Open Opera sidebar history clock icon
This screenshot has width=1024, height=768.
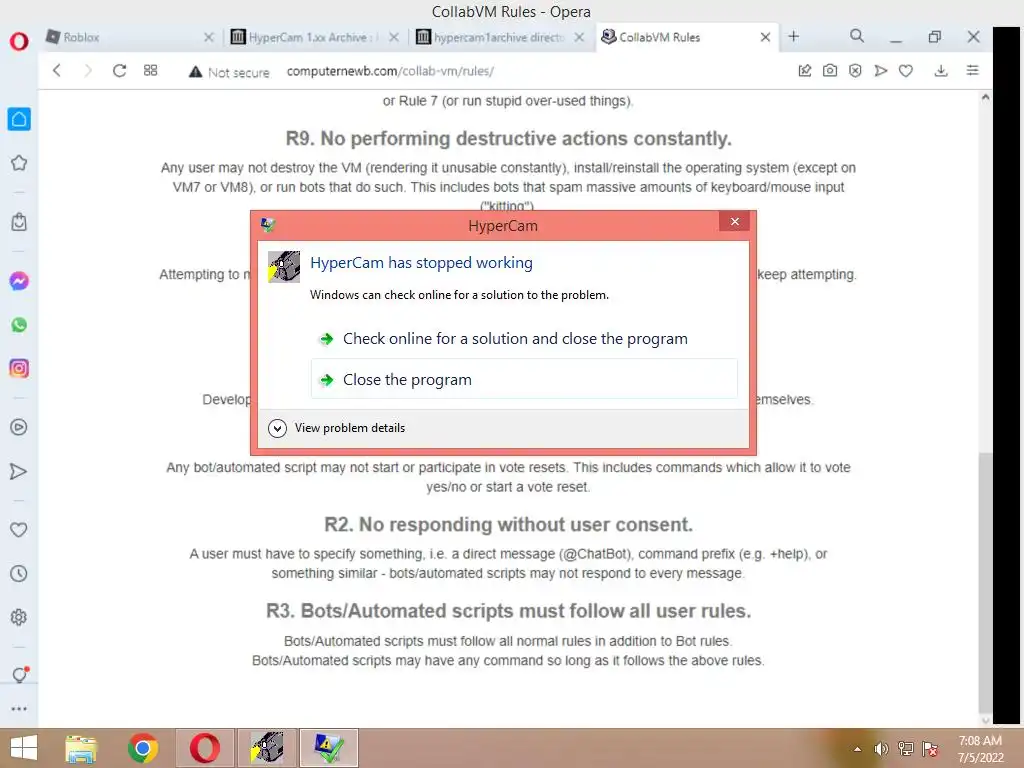click(19, 573)
